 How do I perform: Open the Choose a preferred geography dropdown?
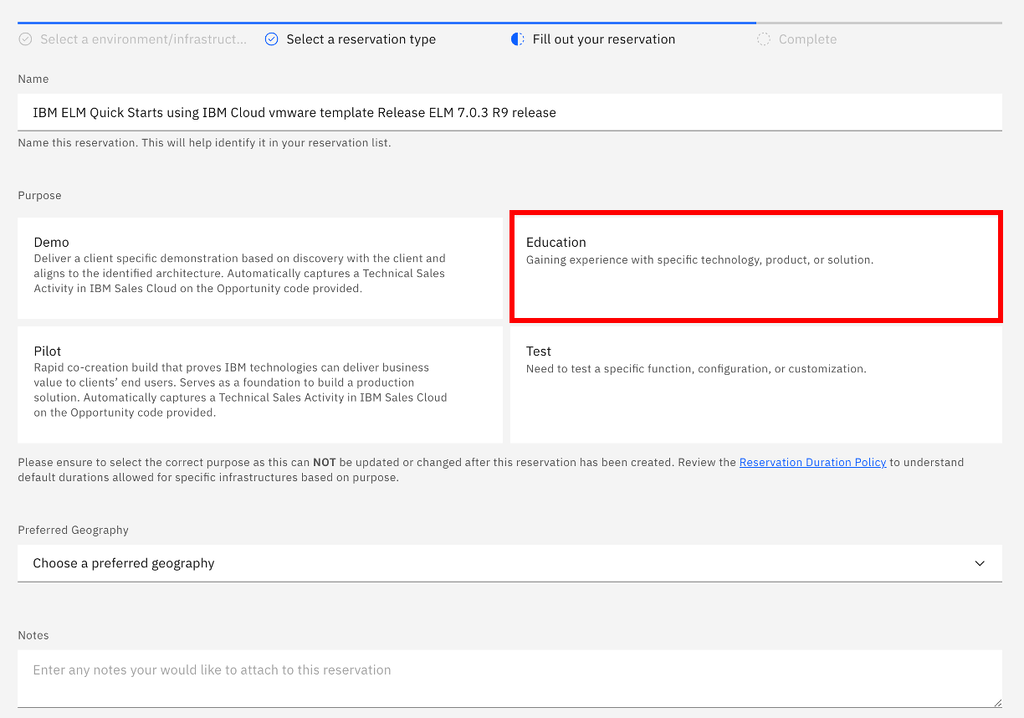[x=509, y=563]
